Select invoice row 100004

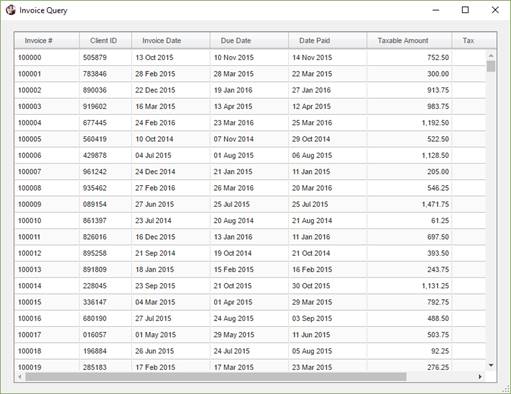250,123
